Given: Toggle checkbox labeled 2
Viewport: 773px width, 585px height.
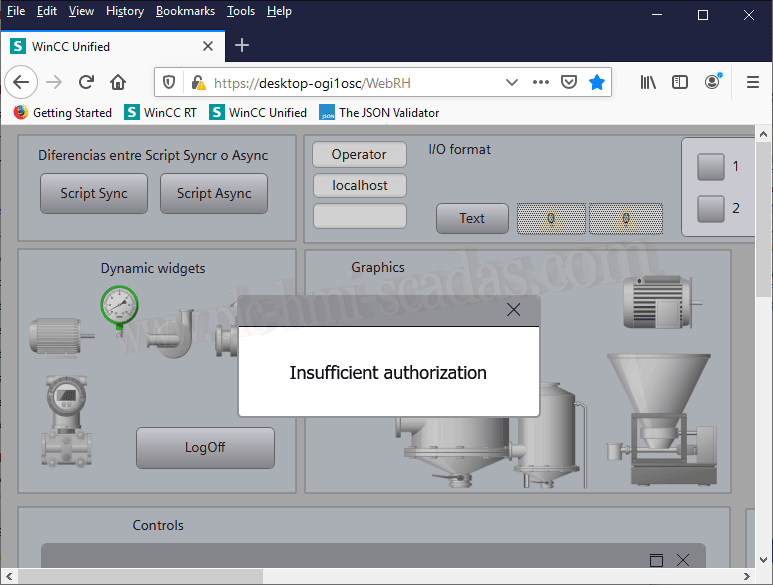Looking at the screenshot, I should [x=711, y=209].
